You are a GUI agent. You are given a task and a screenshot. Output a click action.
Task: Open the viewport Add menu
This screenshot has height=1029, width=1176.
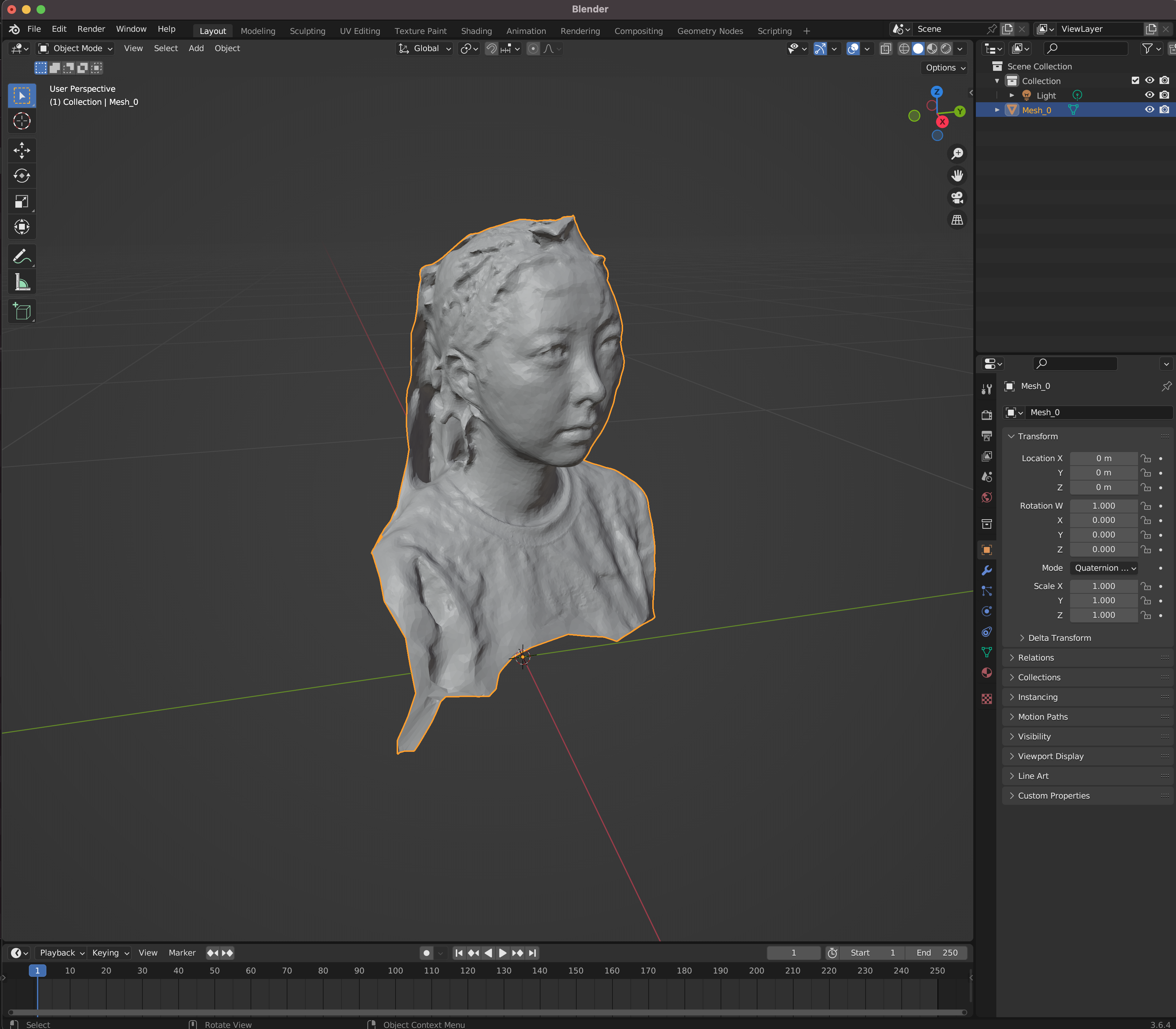(196, 48)
